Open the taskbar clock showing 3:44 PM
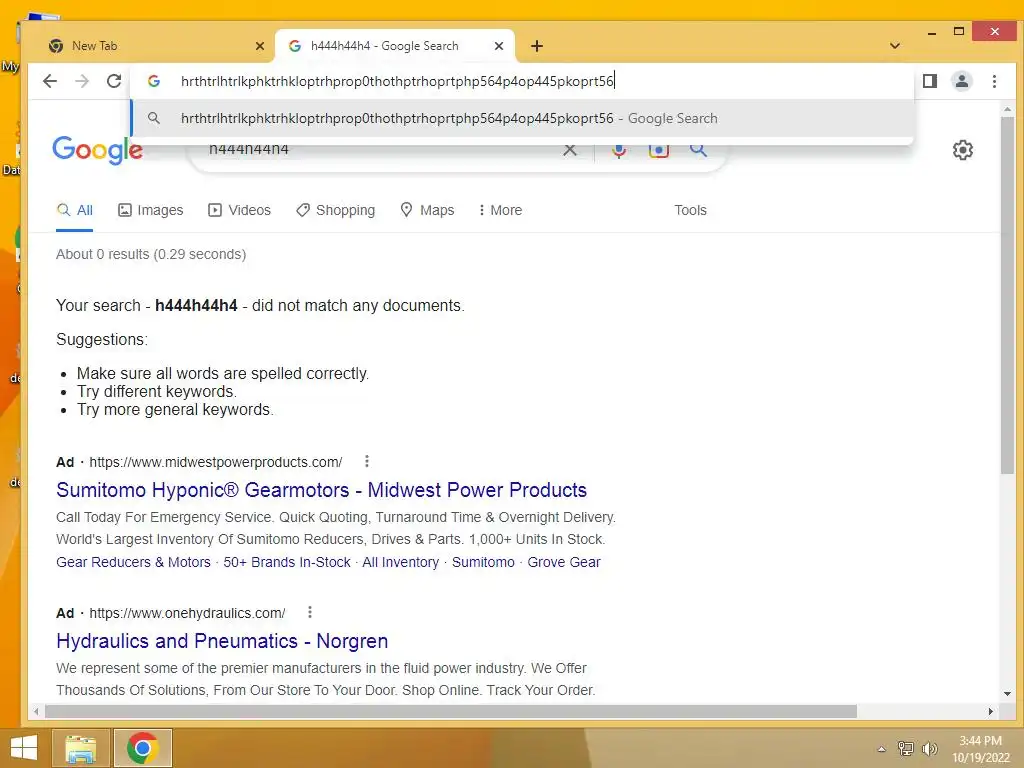The height and width of the screenshot is (768, 1024). pos(980,749)
